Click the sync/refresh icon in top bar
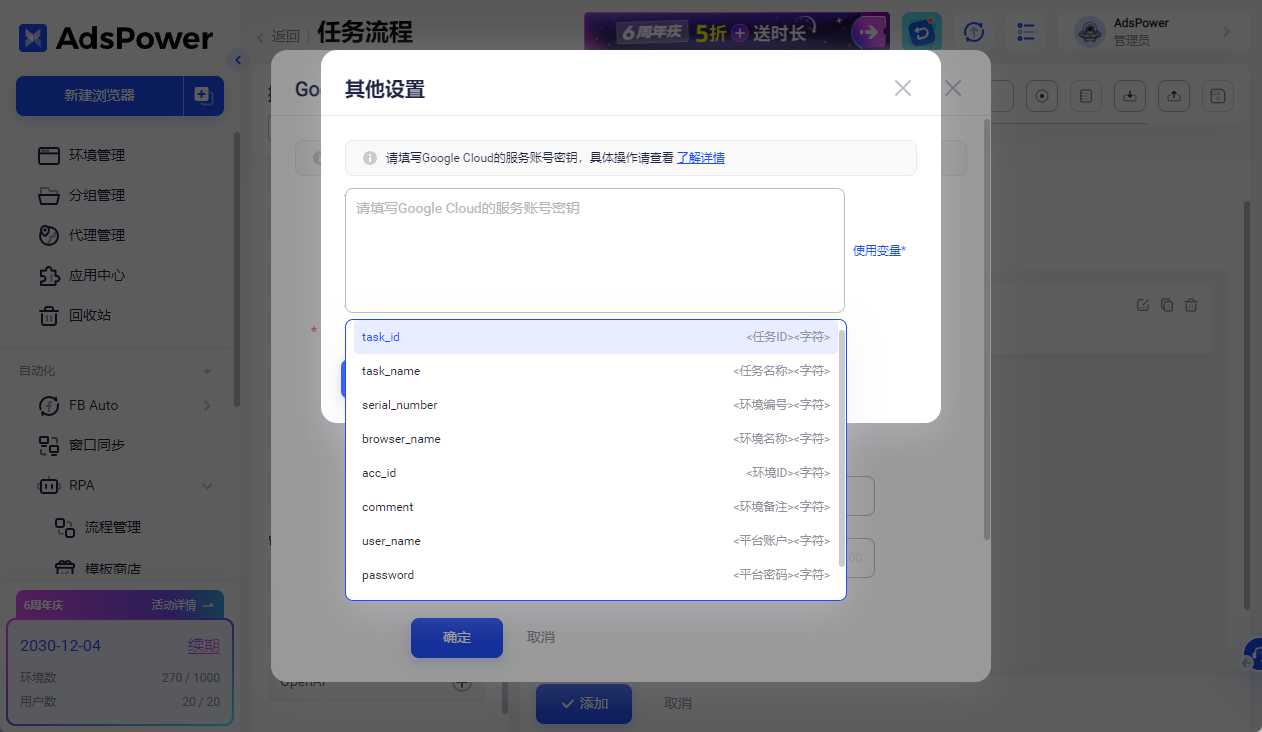The width and height of the screenshot is (1262, 732). 973,31
